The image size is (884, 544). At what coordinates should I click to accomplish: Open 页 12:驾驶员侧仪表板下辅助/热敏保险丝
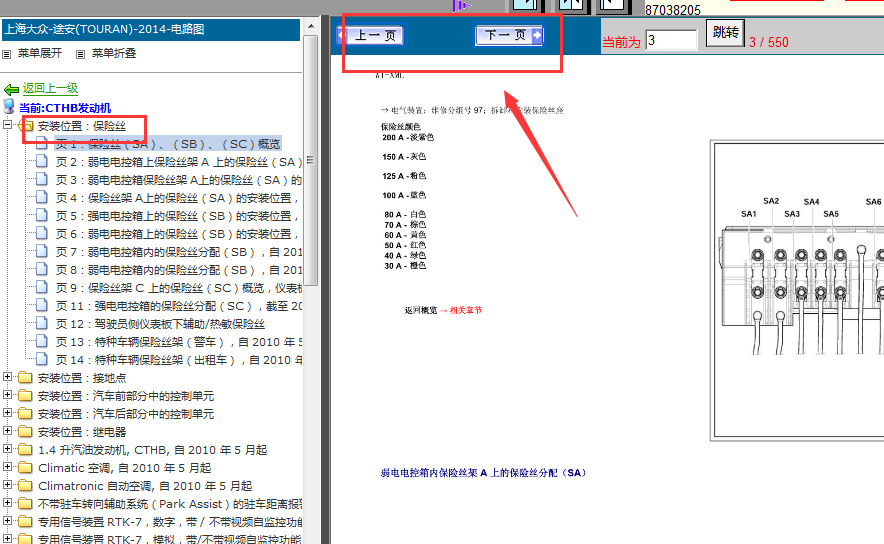coord(160,324)
